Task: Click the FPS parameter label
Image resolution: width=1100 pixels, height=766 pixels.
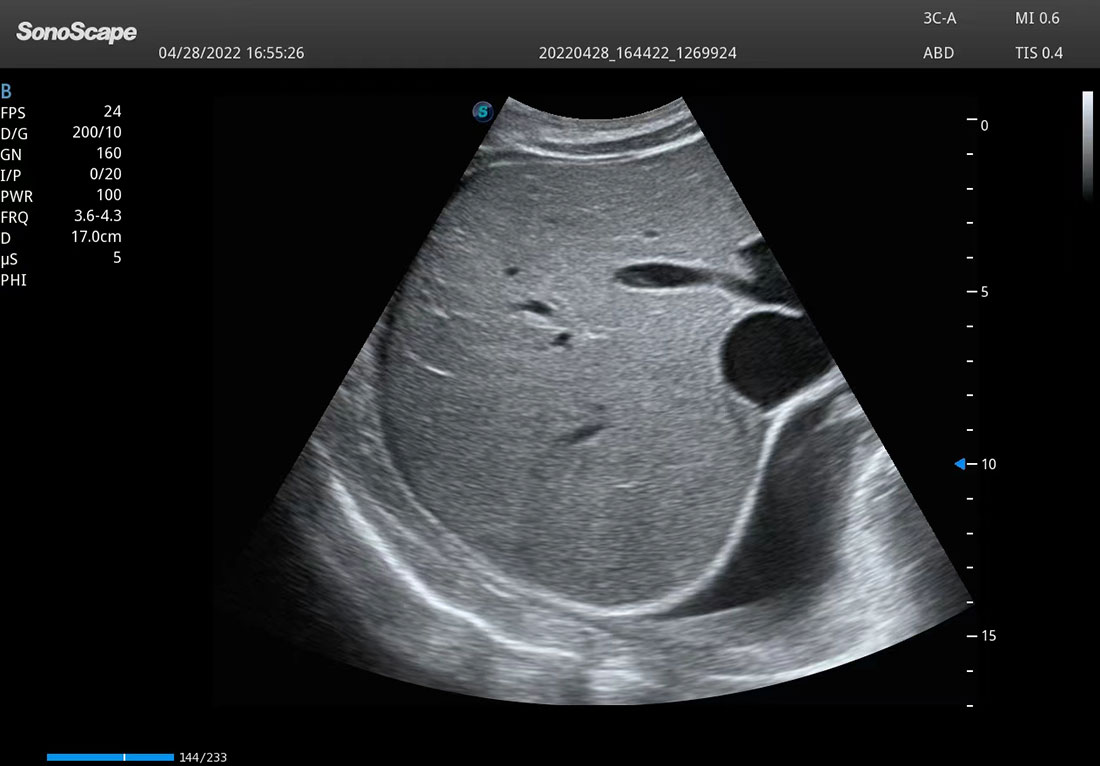Action: coord(13,113)
